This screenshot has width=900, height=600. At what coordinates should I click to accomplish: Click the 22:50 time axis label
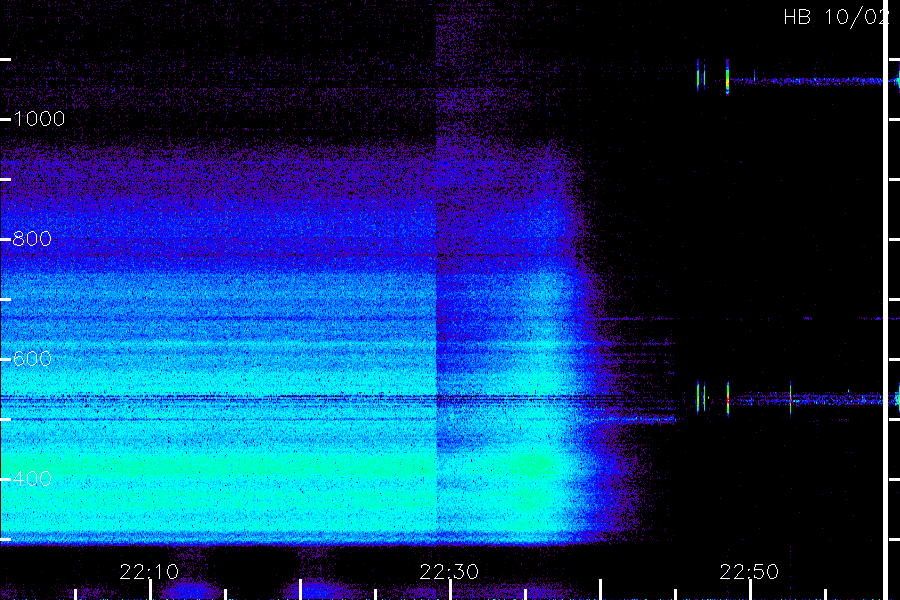(x=749, y=572)
